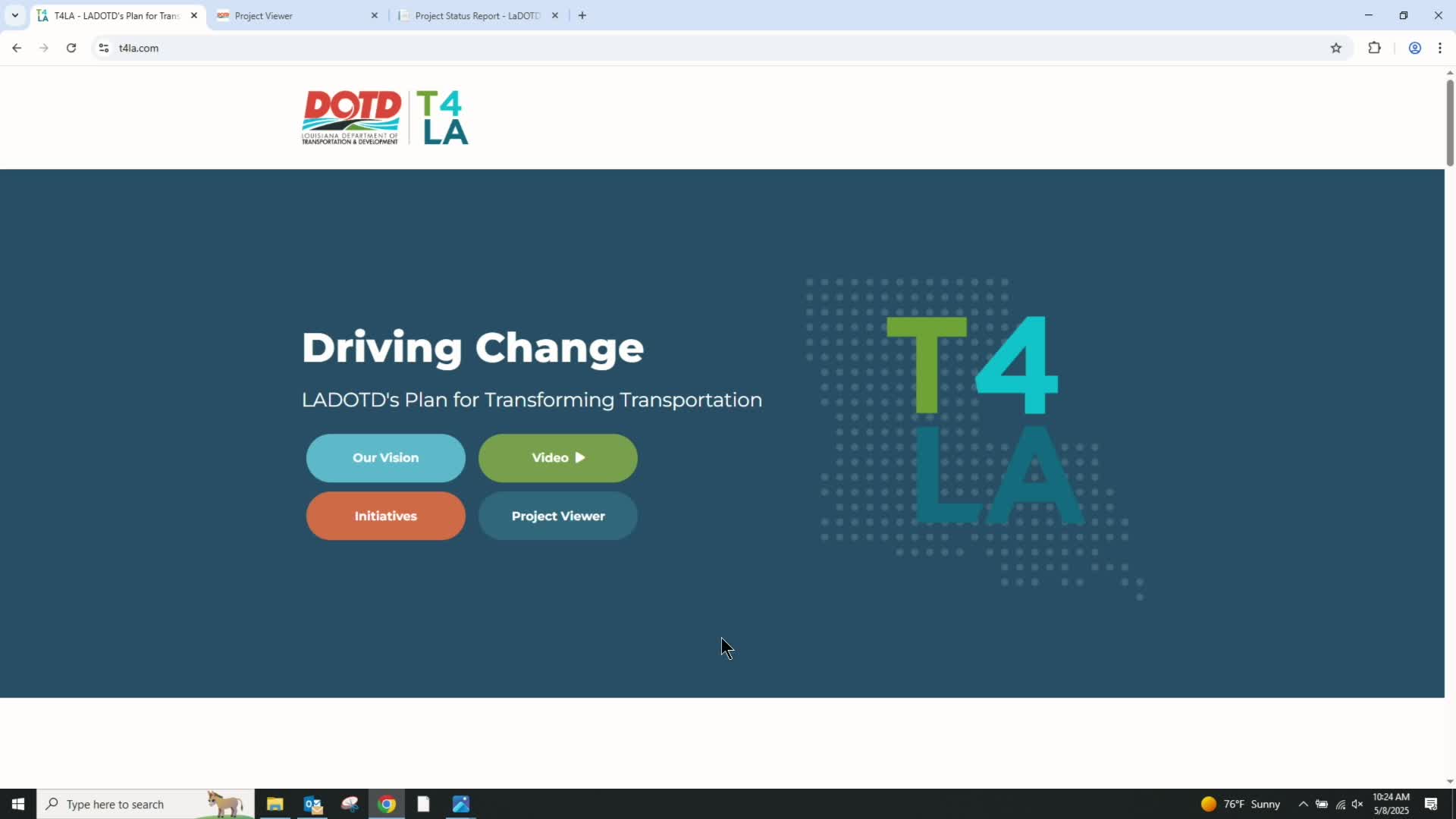1456x819 pixels.
Task: Switch to the Project Status Report tab
Action: (x=478, y=15)
